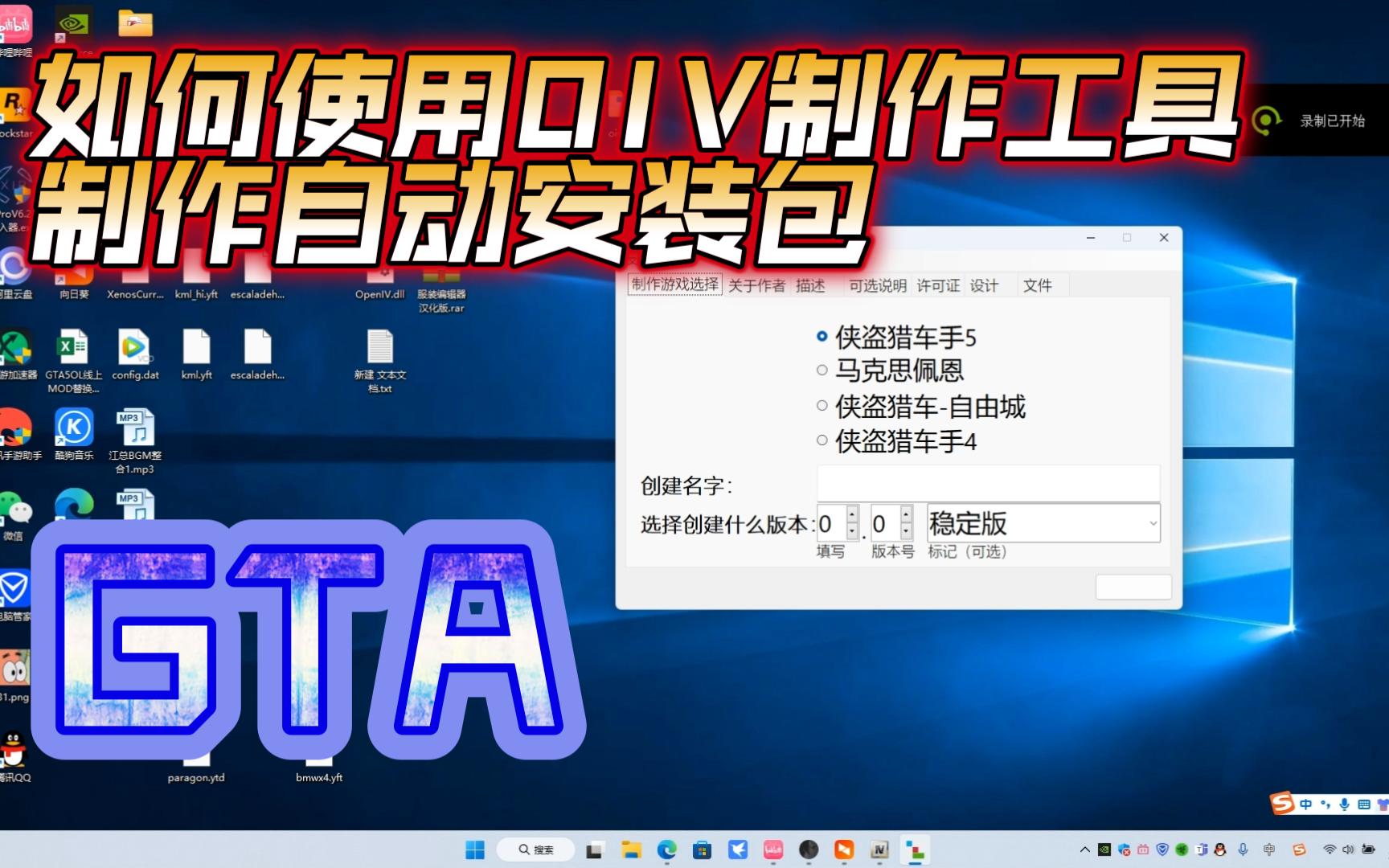
Task: Select the 侠盗猎车手5 radio option
Action: click(x=895, y=338)
